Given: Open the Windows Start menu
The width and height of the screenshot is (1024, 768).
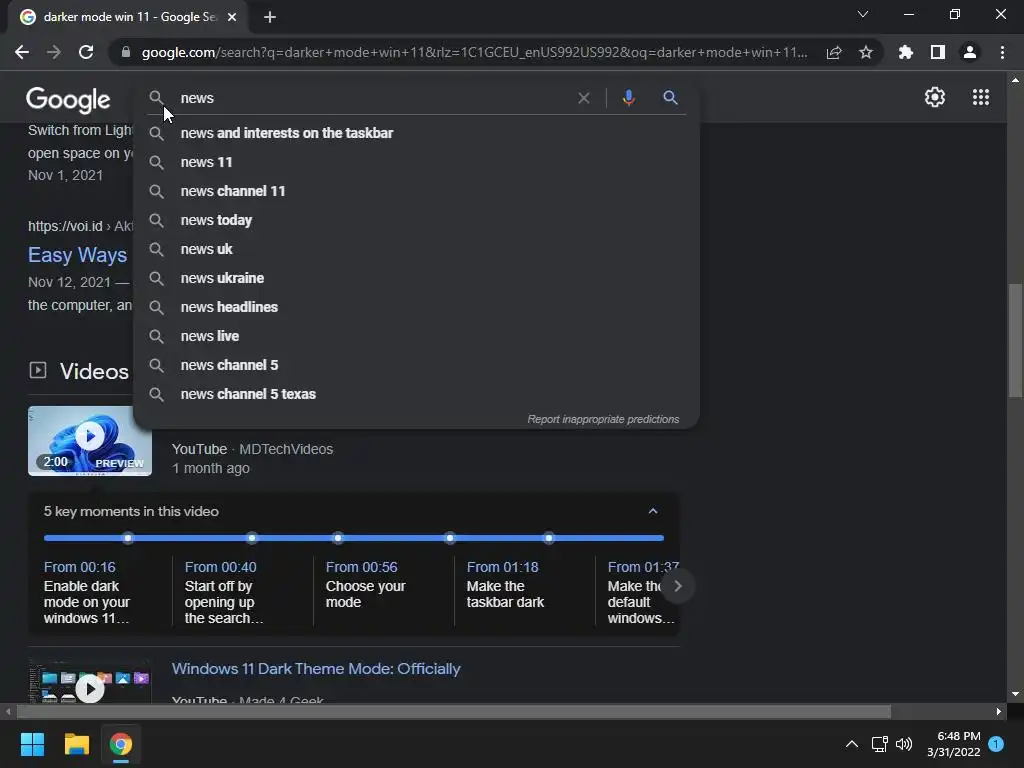Looking at the screenshot, I should pos(32,744).
